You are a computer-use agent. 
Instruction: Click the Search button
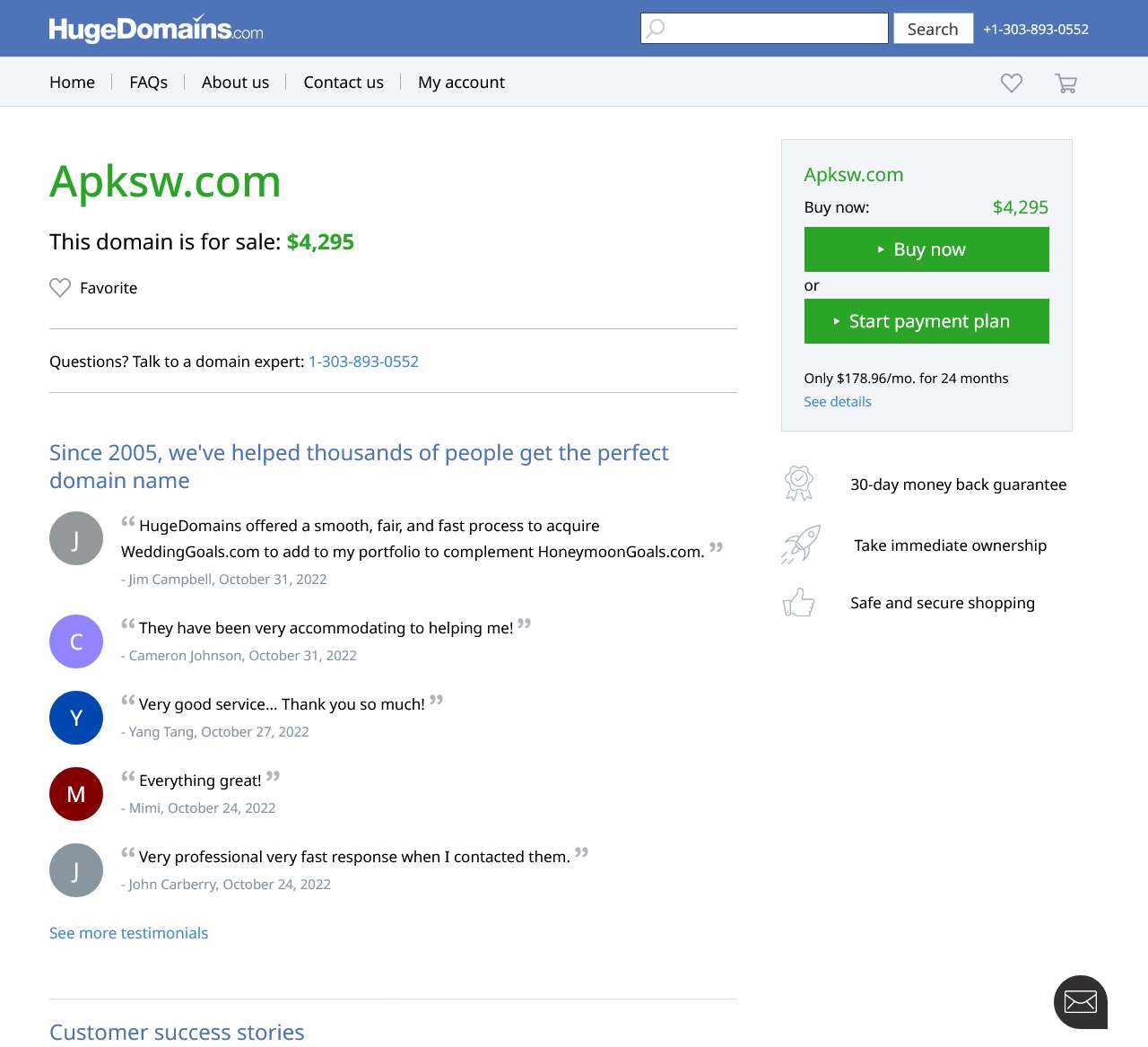click(x=933, y=29)
